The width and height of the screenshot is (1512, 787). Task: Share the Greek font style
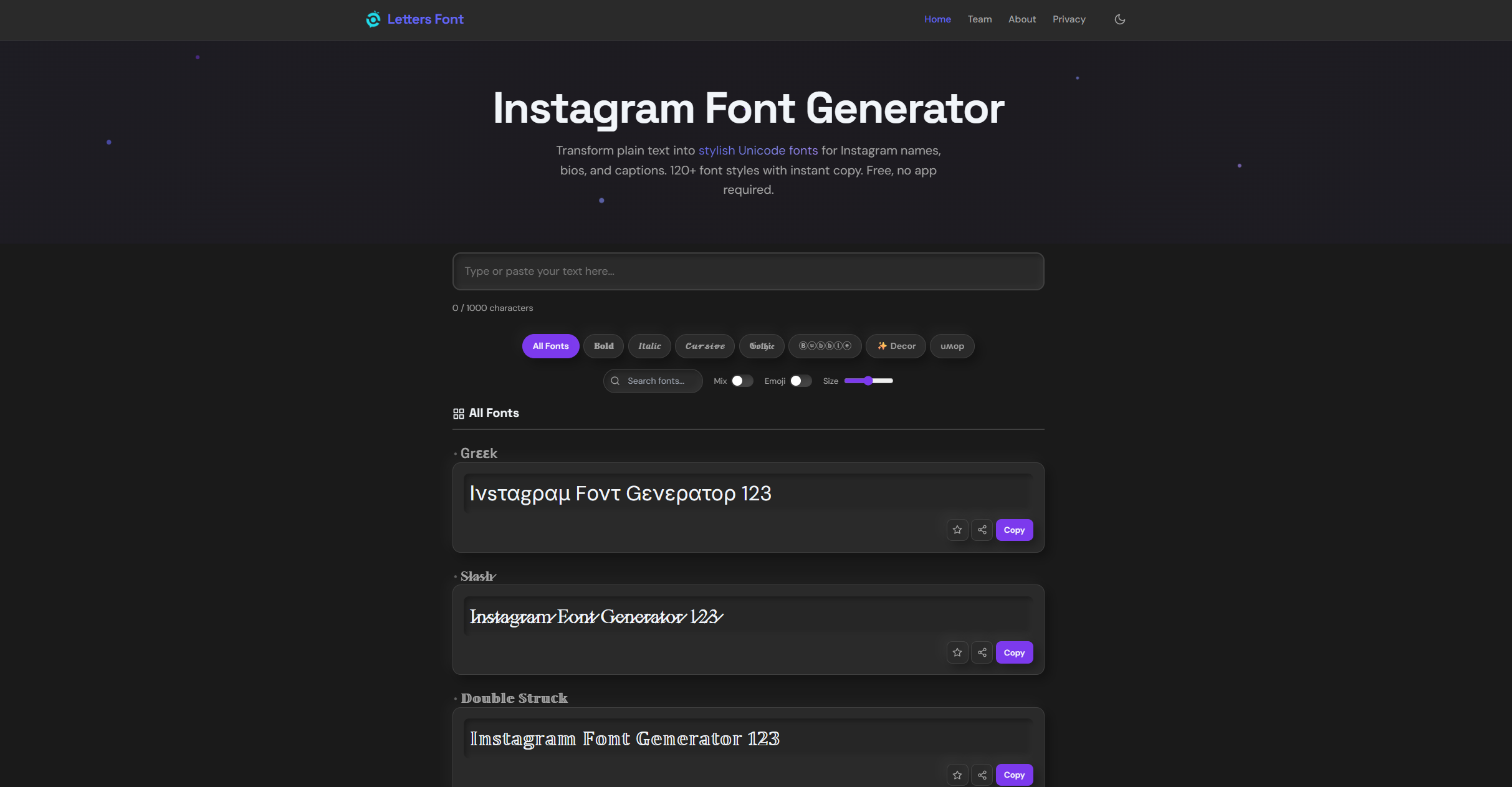tap(982, 530)
